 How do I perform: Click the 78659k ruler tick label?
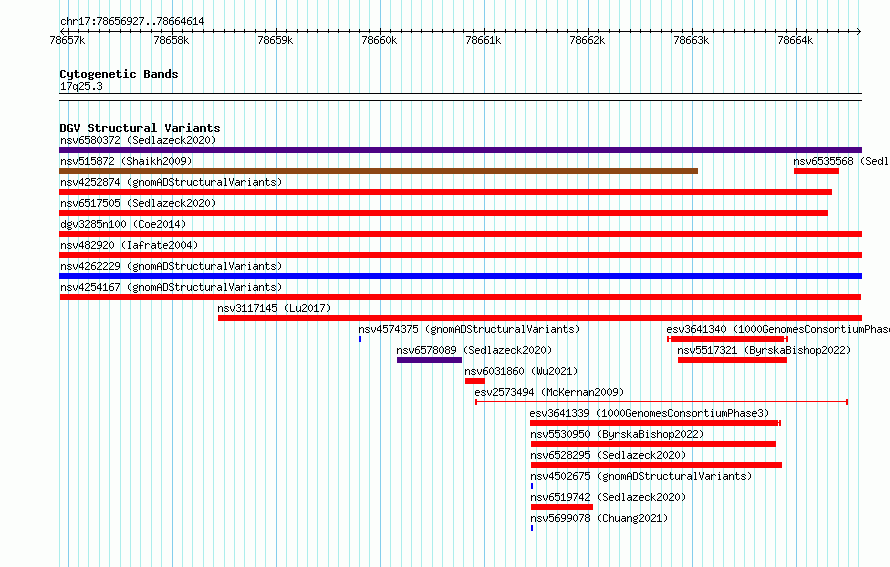pyautogui.click(x=275, y=40)
